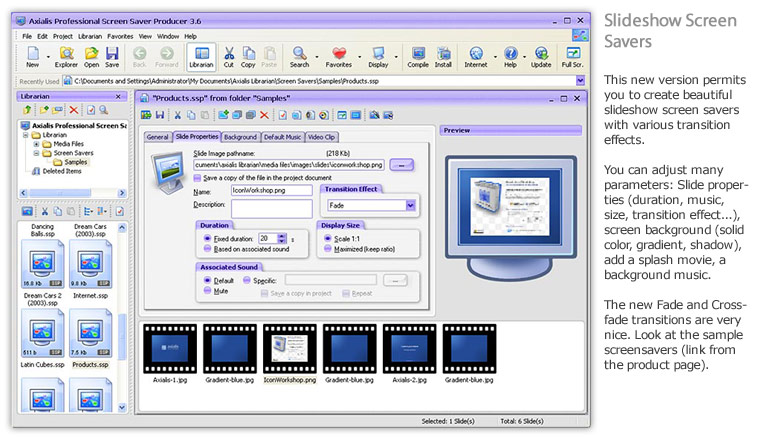Screen dimensions: 760x440
Task: Click the save icon in Products.ssp toolbar
Action: pyautogui.click(x=159, y=115)
